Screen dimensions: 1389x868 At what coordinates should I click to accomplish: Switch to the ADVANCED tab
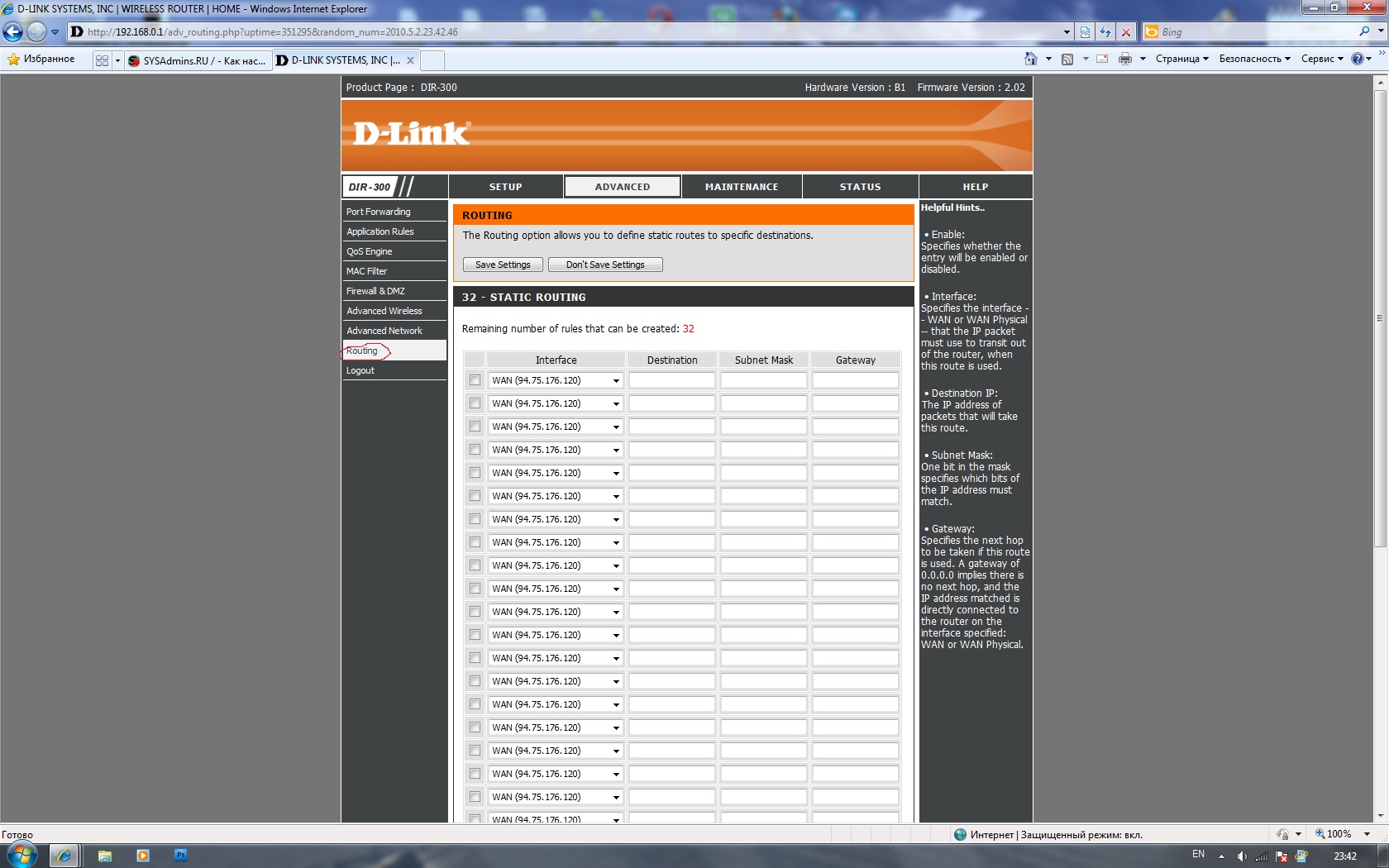point(623,187)
